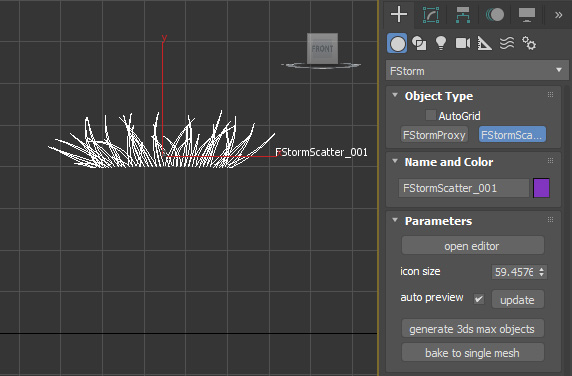Enable the AutoGrid checkbox
This screenshot has height=376, width=572.
[430, 116]
